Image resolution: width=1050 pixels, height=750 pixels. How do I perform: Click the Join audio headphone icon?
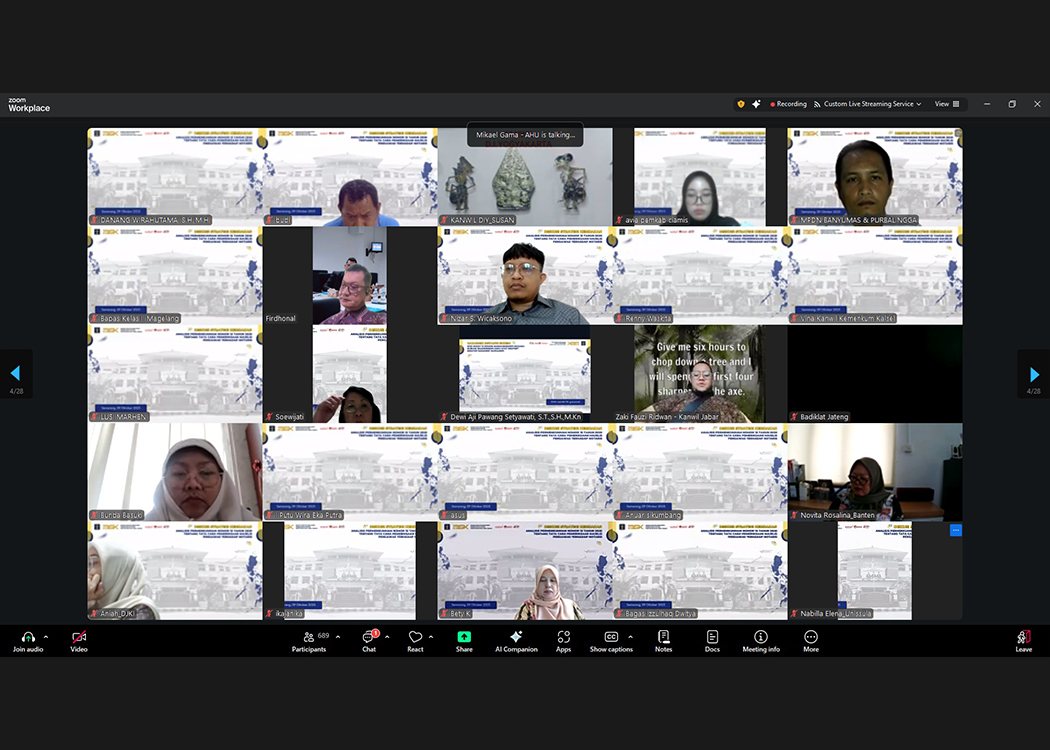click(27, 637)
